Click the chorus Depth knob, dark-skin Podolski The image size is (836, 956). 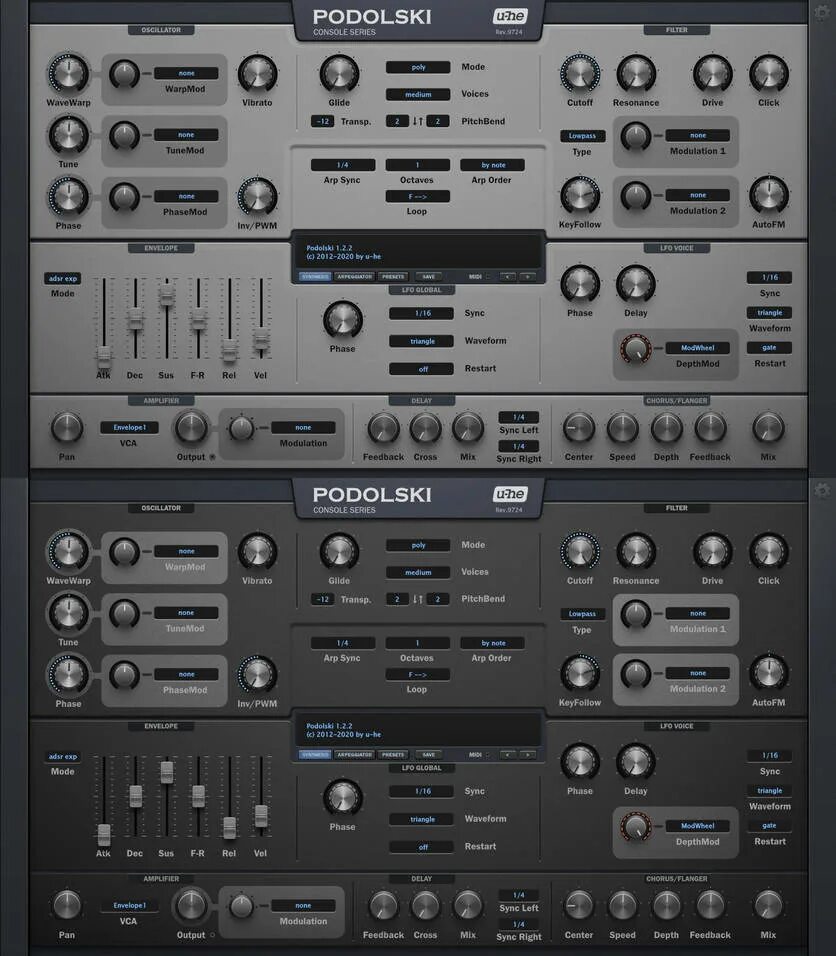666,906
